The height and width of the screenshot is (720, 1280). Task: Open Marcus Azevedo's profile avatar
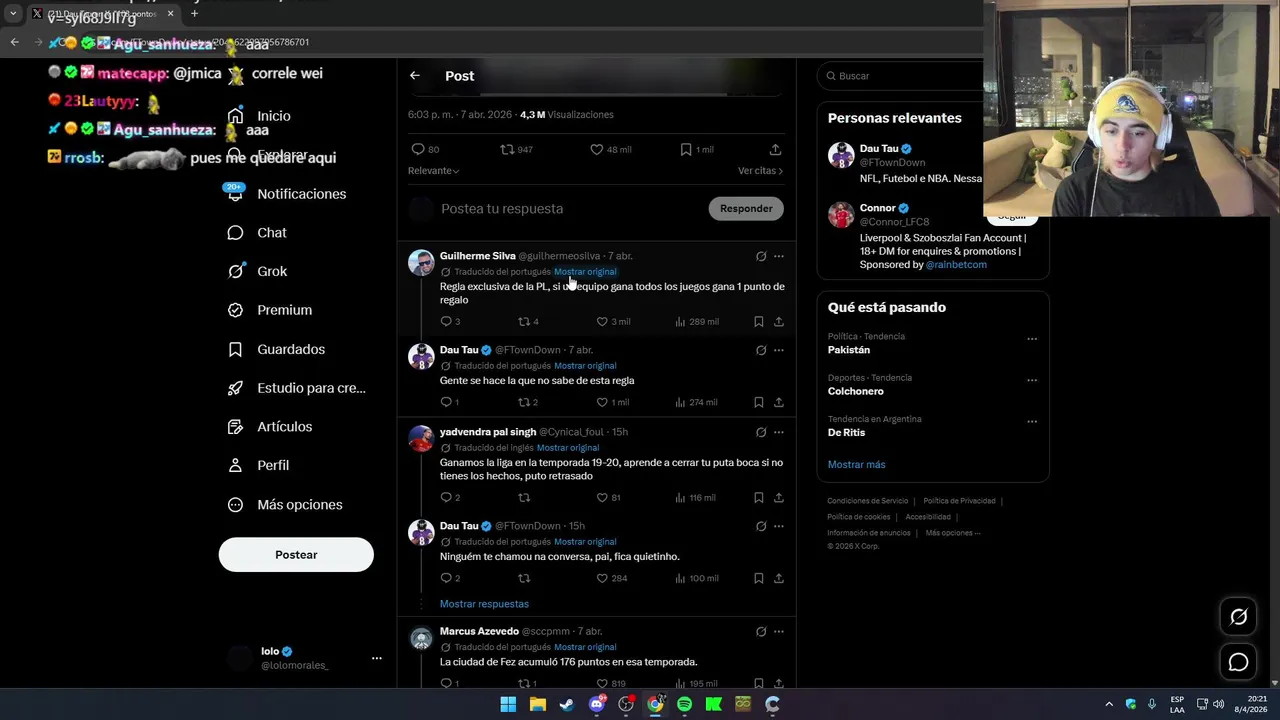point(421,639)
